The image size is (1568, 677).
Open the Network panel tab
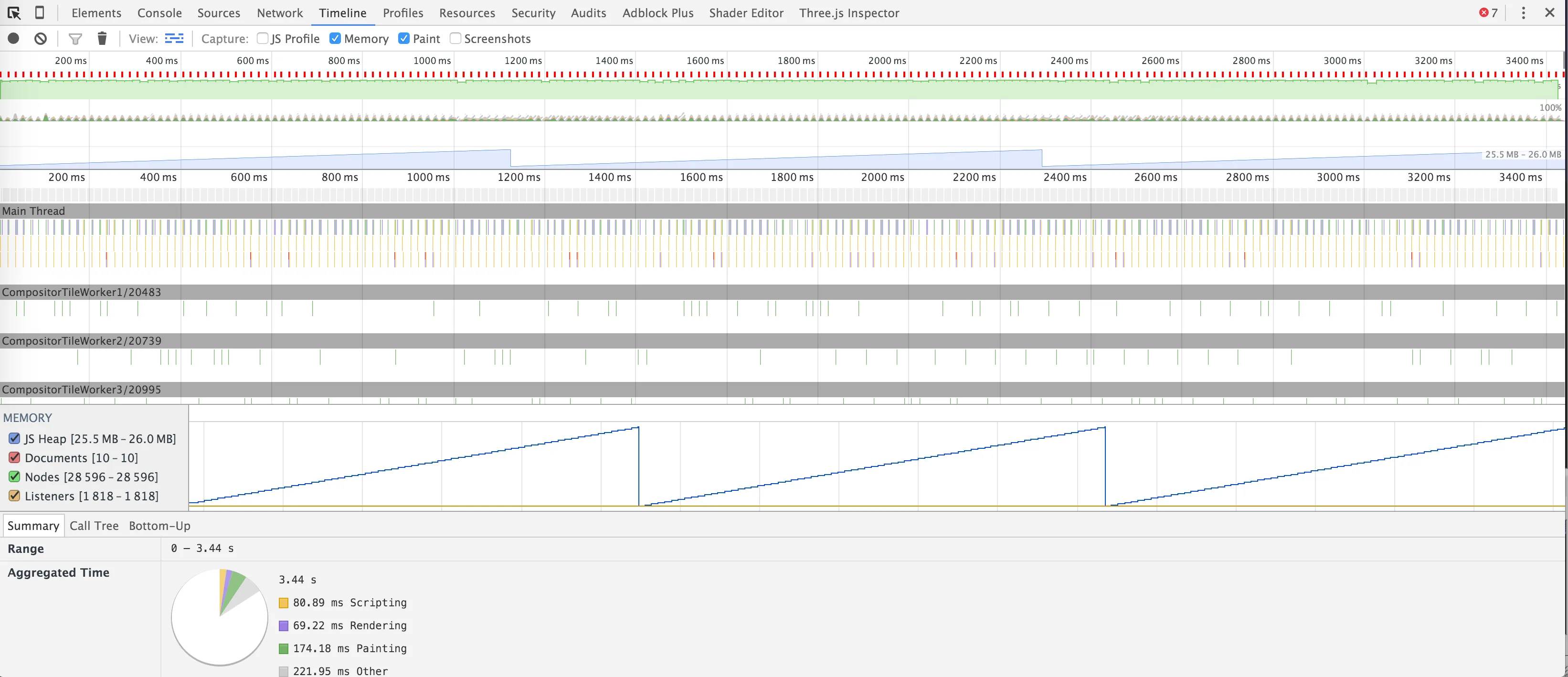(279, 13)
